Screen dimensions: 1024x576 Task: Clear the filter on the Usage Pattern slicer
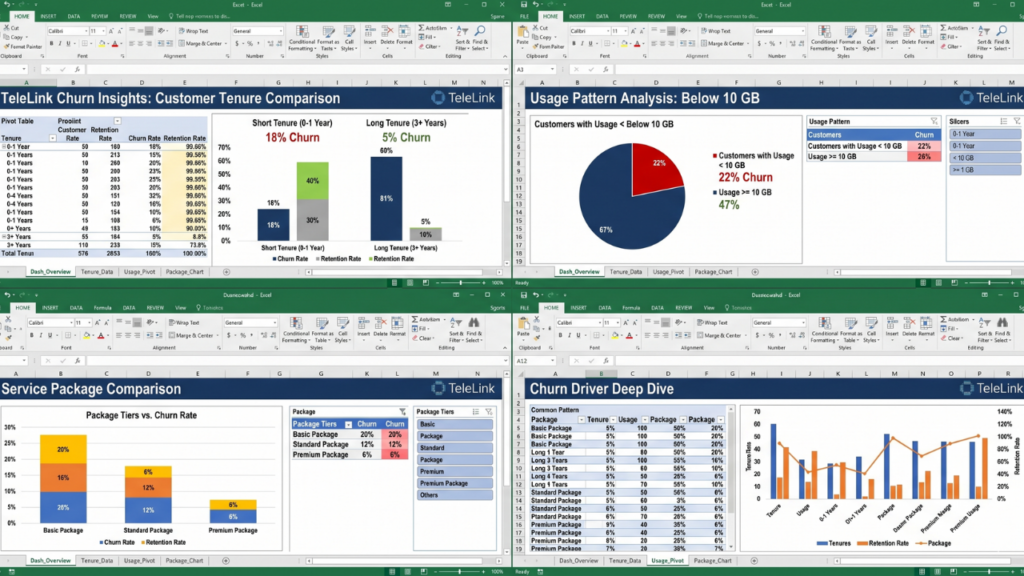[x=934, y=121]
